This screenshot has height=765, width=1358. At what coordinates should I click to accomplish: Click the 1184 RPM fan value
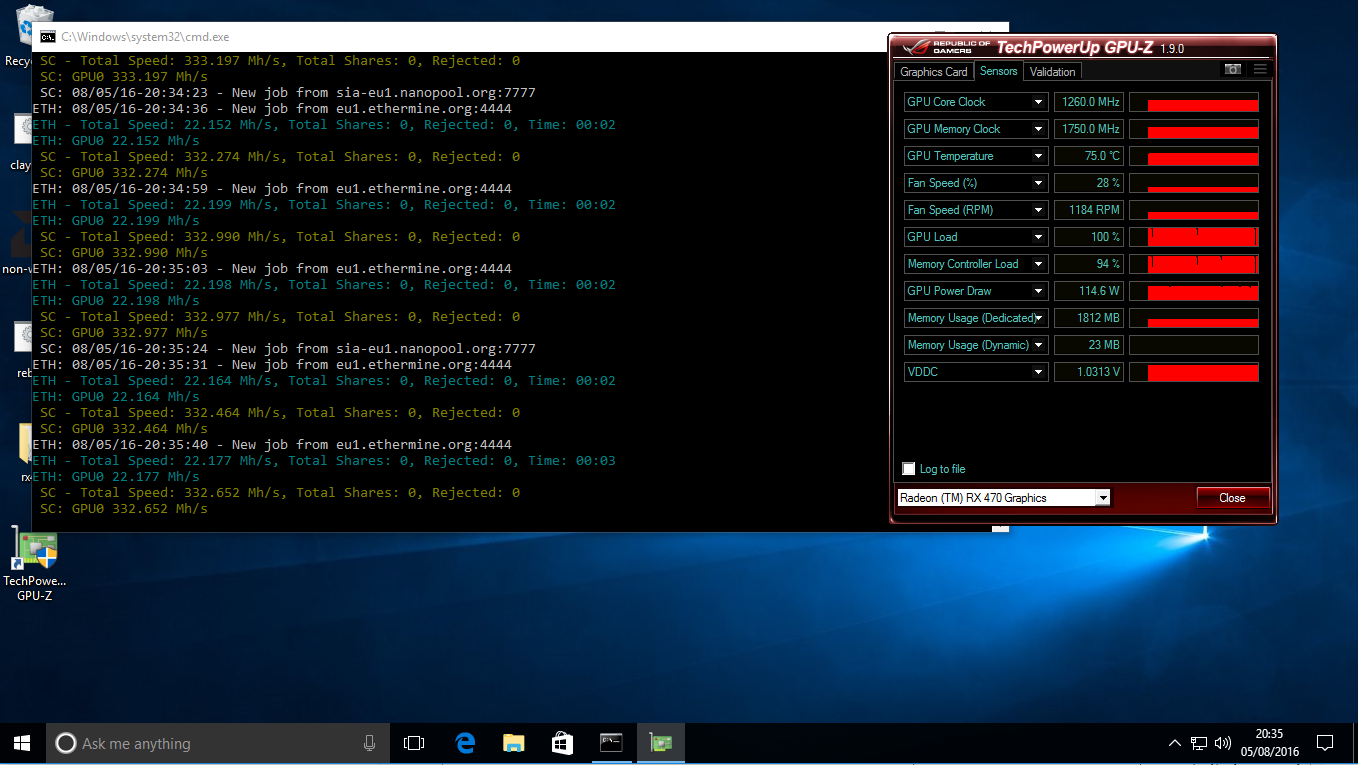1089,210
